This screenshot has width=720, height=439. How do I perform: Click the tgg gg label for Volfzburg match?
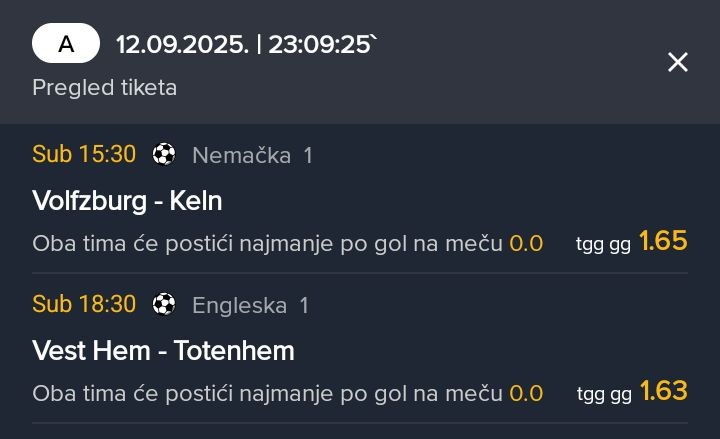[x=603, y=245]
